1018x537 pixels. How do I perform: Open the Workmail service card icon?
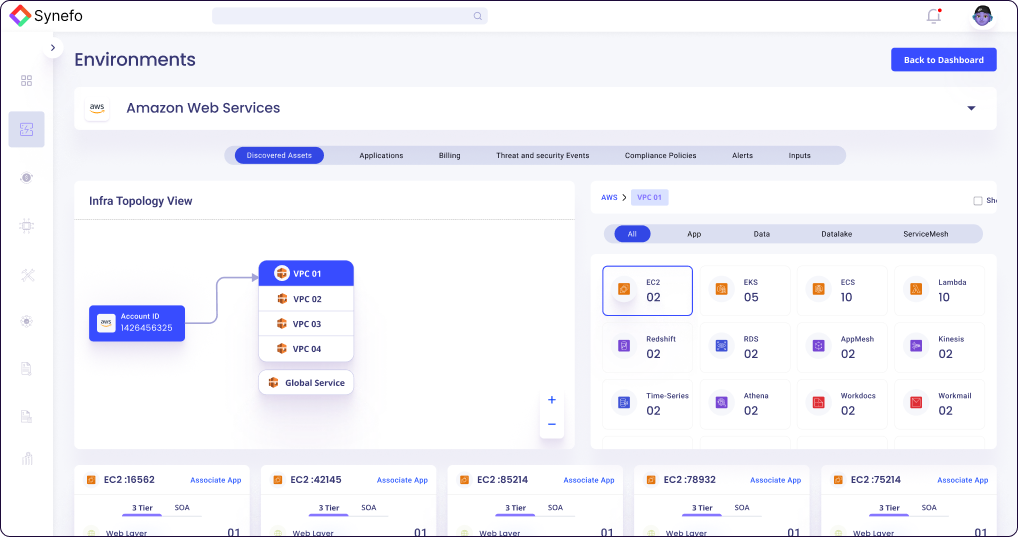tap(916, 403)
